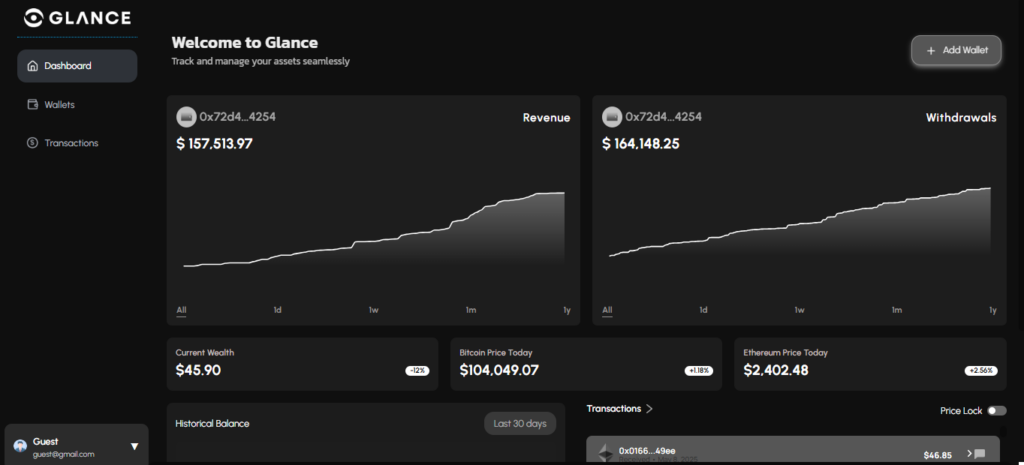Switch to the 1w tab on Revenue chart

point(373,310)
